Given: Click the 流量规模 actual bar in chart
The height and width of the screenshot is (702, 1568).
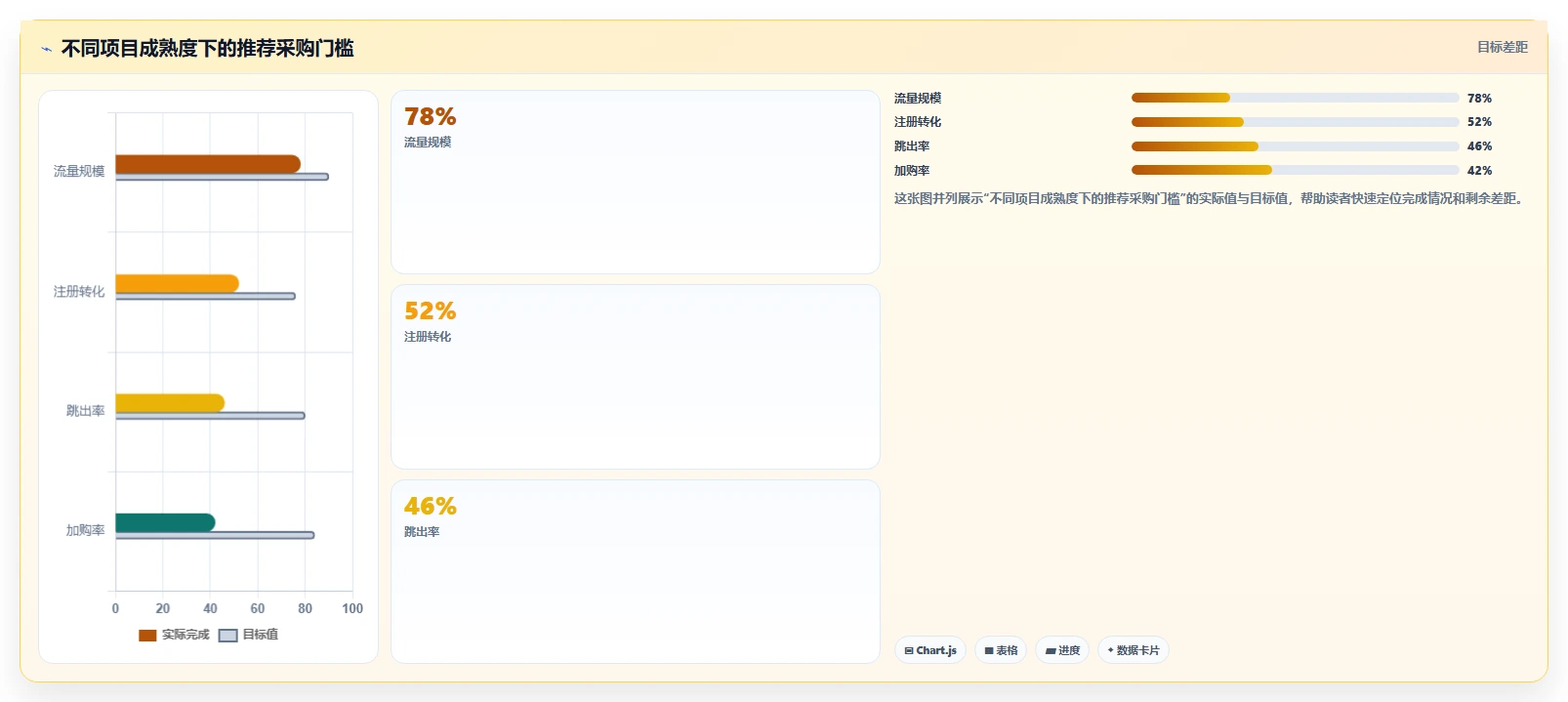Looking at the screenshot, I should click(x=208, y=164).
